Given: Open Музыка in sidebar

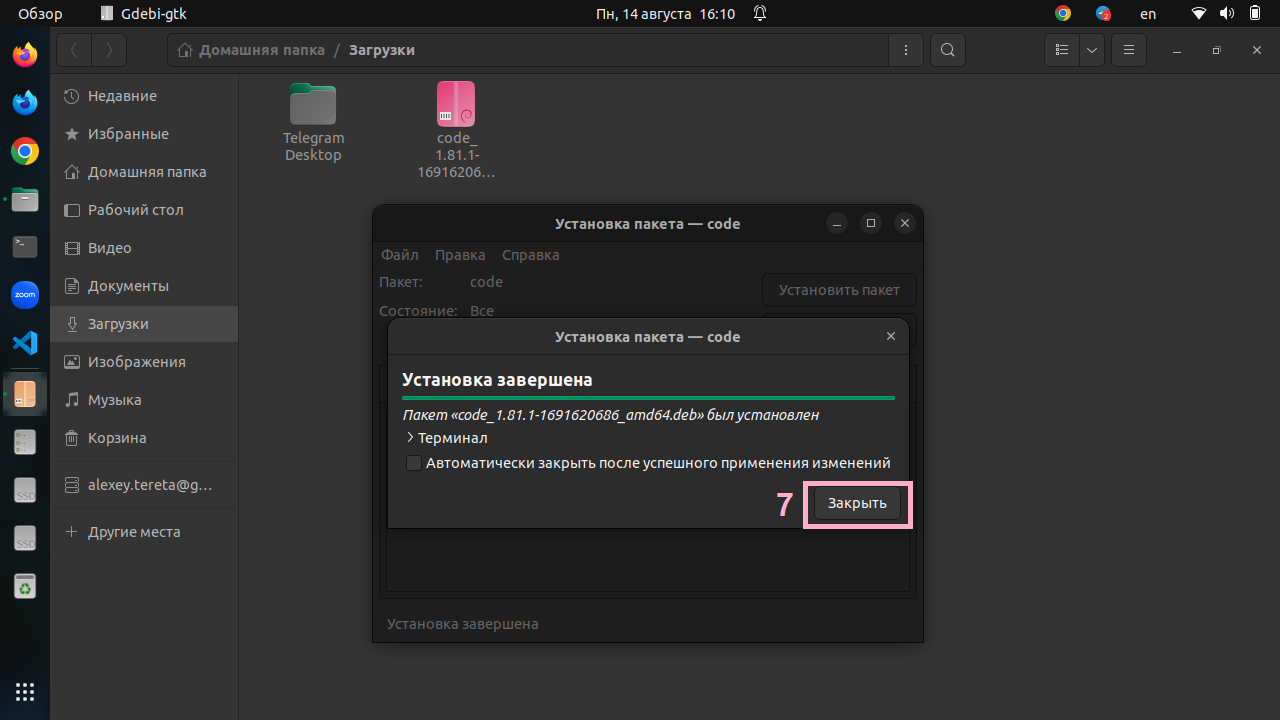Looking at the screenshot, I should (x=144, y=400).
